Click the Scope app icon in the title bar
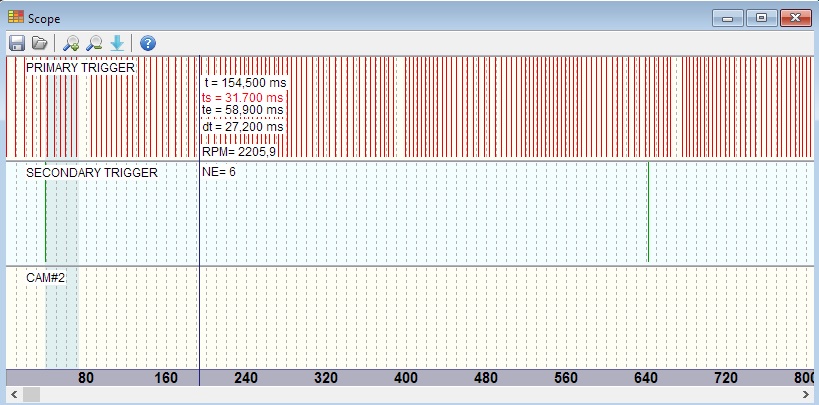819x405 pixels. click(16, 17)
